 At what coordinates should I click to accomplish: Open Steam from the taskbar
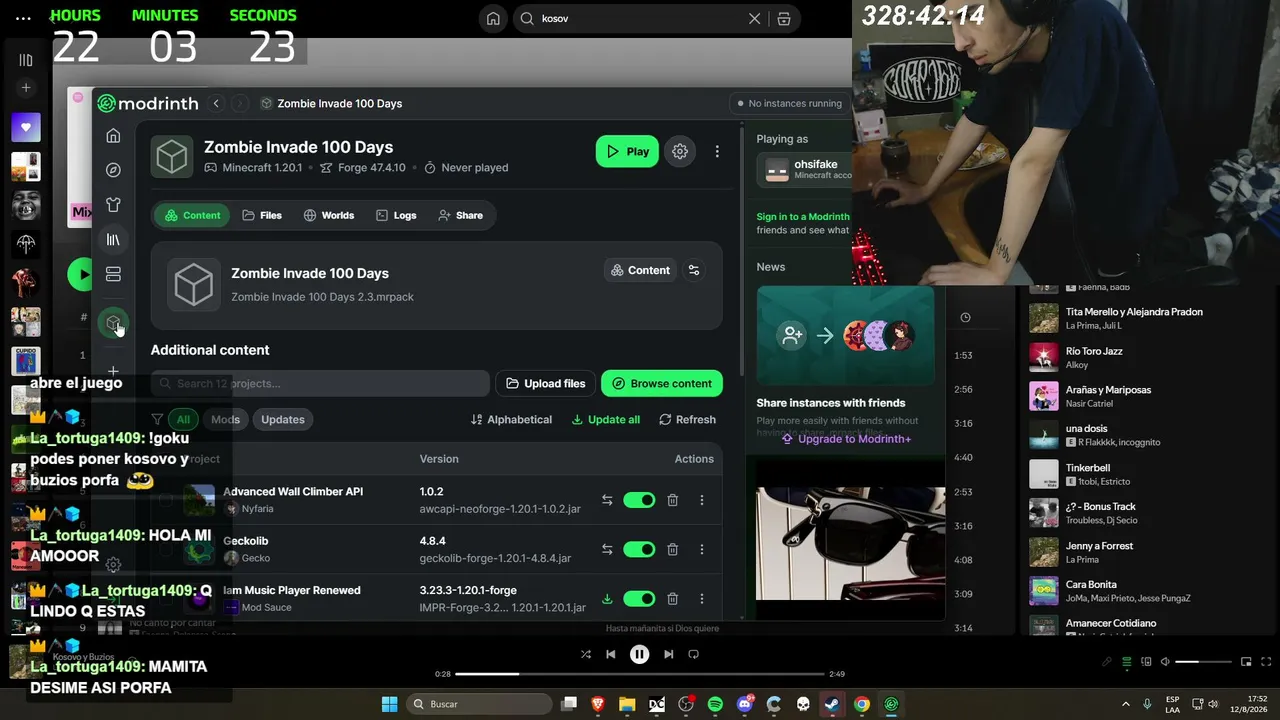point(832,704)
